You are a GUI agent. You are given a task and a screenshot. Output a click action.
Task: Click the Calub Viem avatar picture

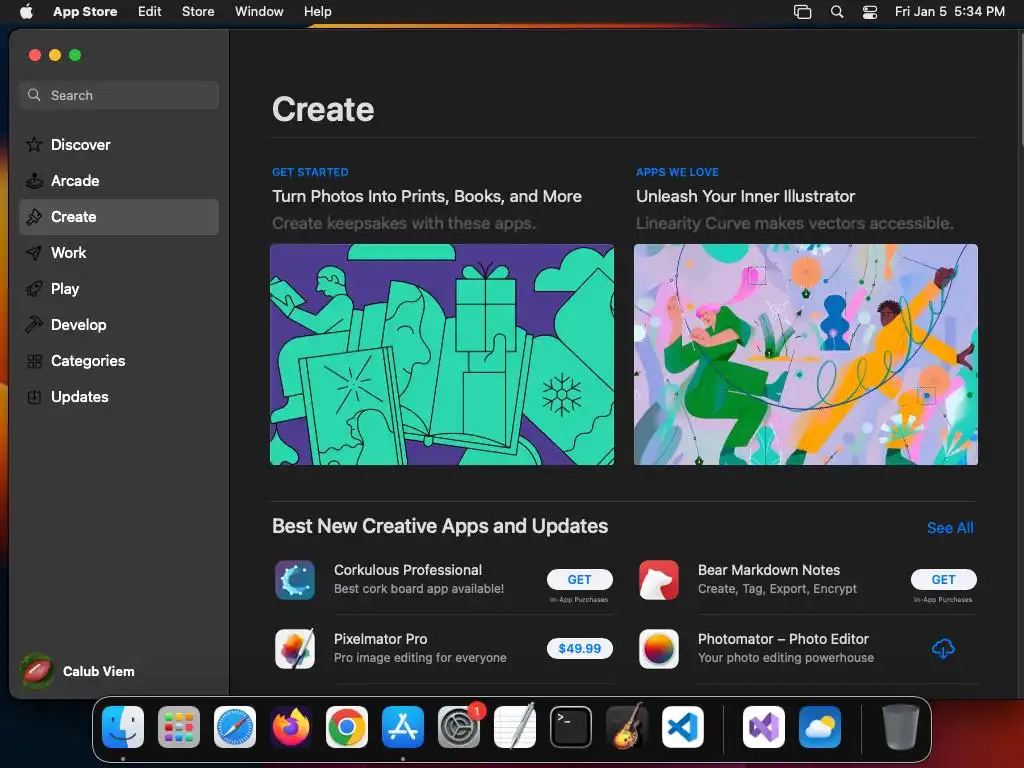(37, 671)
